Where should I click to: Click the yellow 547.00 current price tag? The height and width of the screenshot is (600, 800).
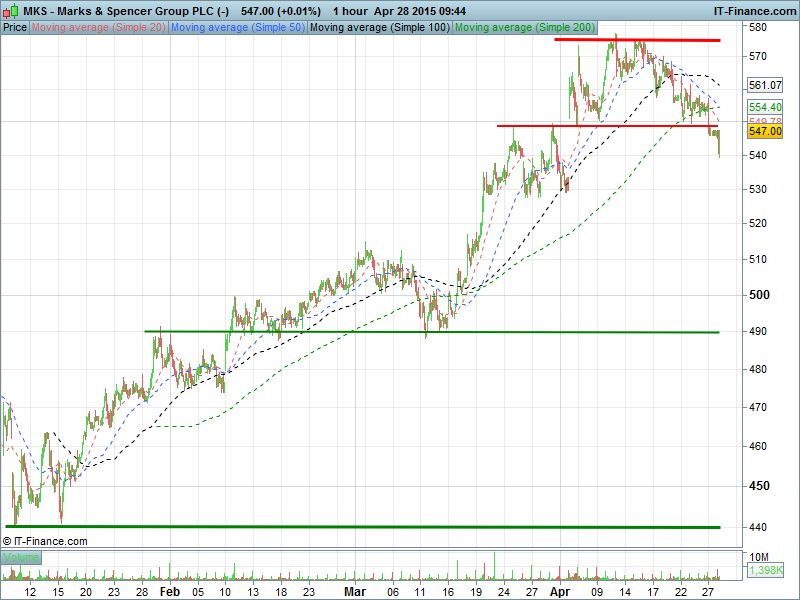[x=764, y=131]
